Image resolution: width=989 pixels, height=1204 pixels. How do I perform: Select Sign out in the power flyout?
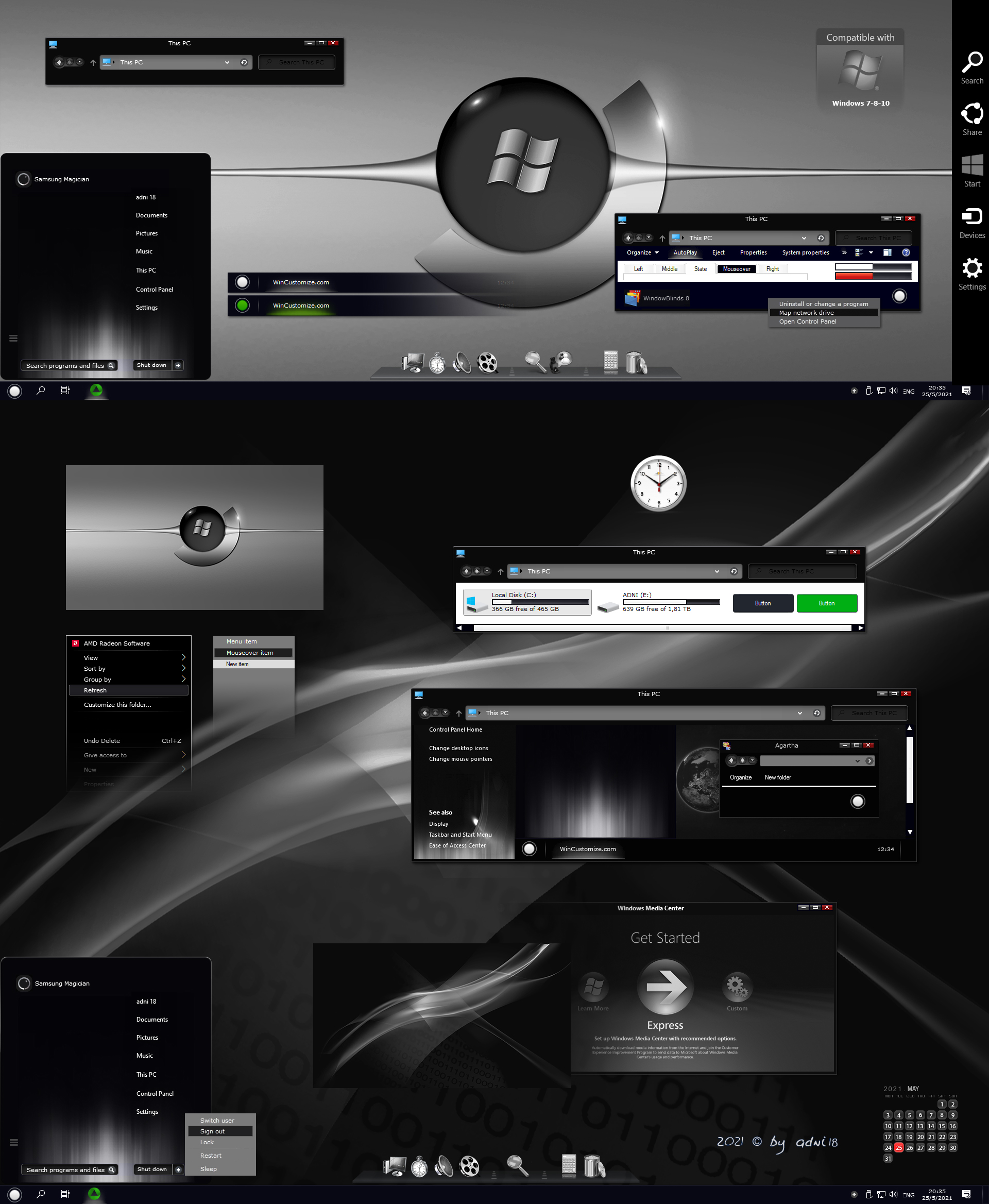tap(220, 1131)
